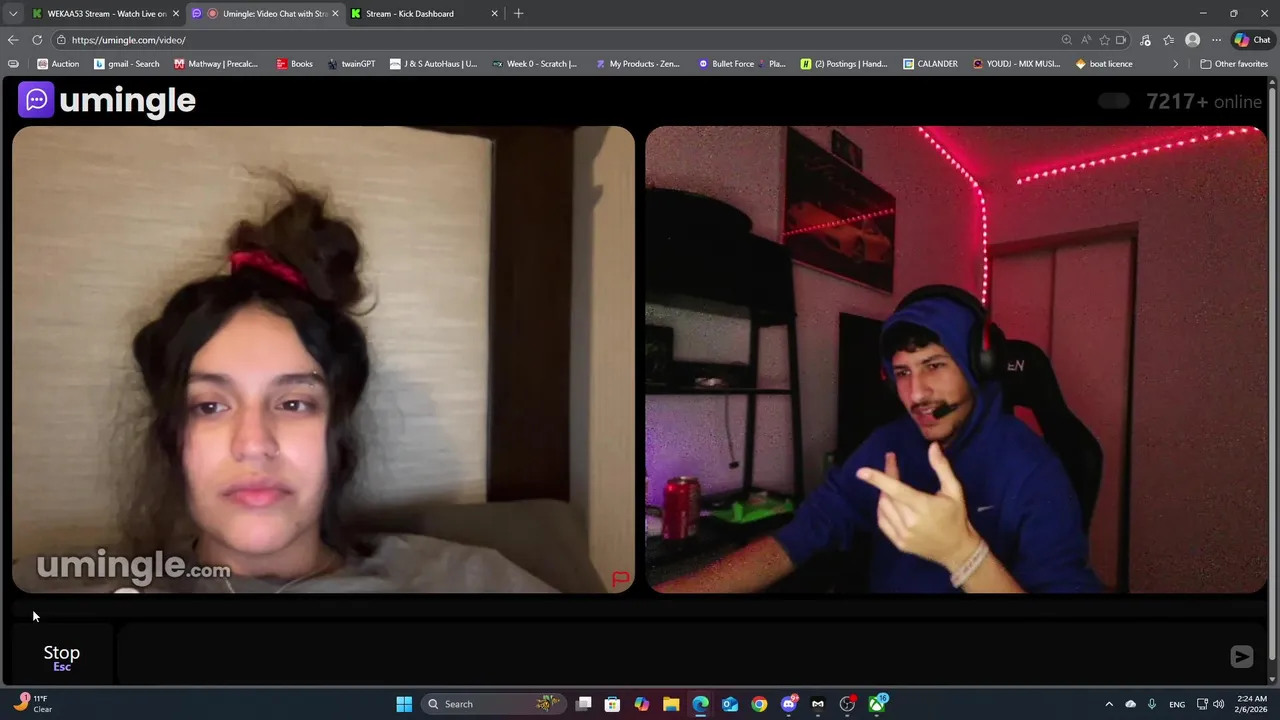This screenshot has width=1280, height=720.
Task: Switch to Umingle Video Chat tab
Action: [265, 14]
